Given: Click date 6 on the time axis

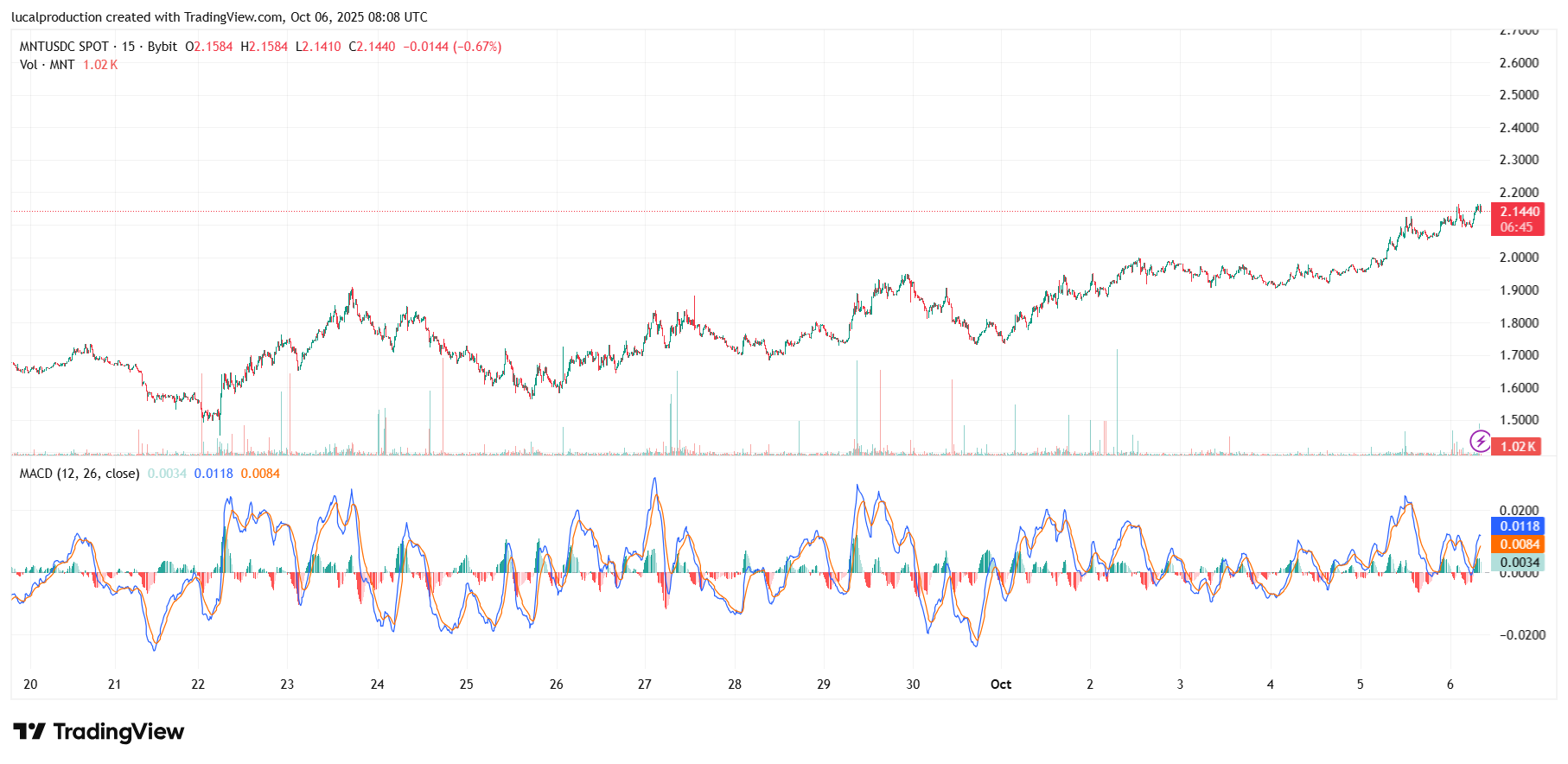Looking at the screenshot, I should click(x=1450, y=684).
